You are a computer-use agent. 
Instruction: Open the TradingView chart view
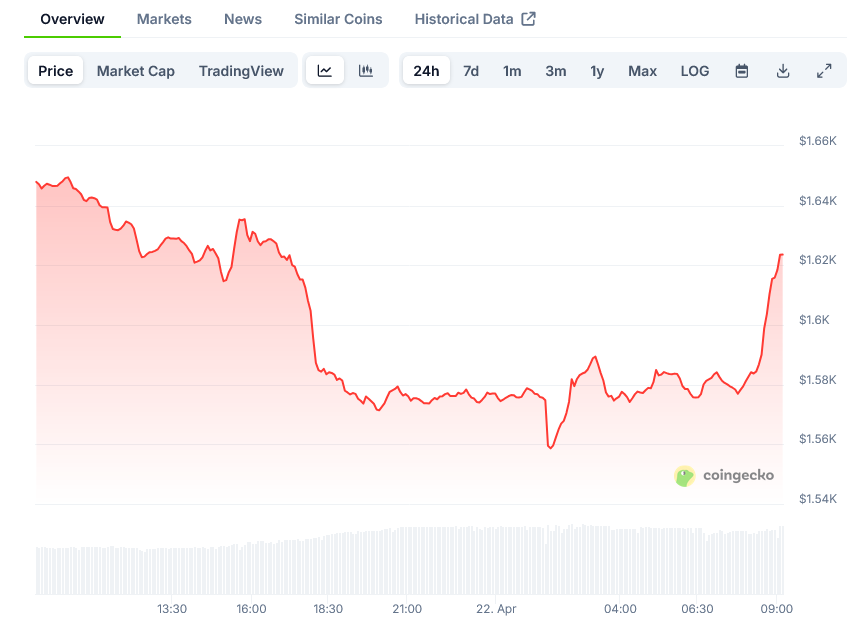(x=241, y=71)
